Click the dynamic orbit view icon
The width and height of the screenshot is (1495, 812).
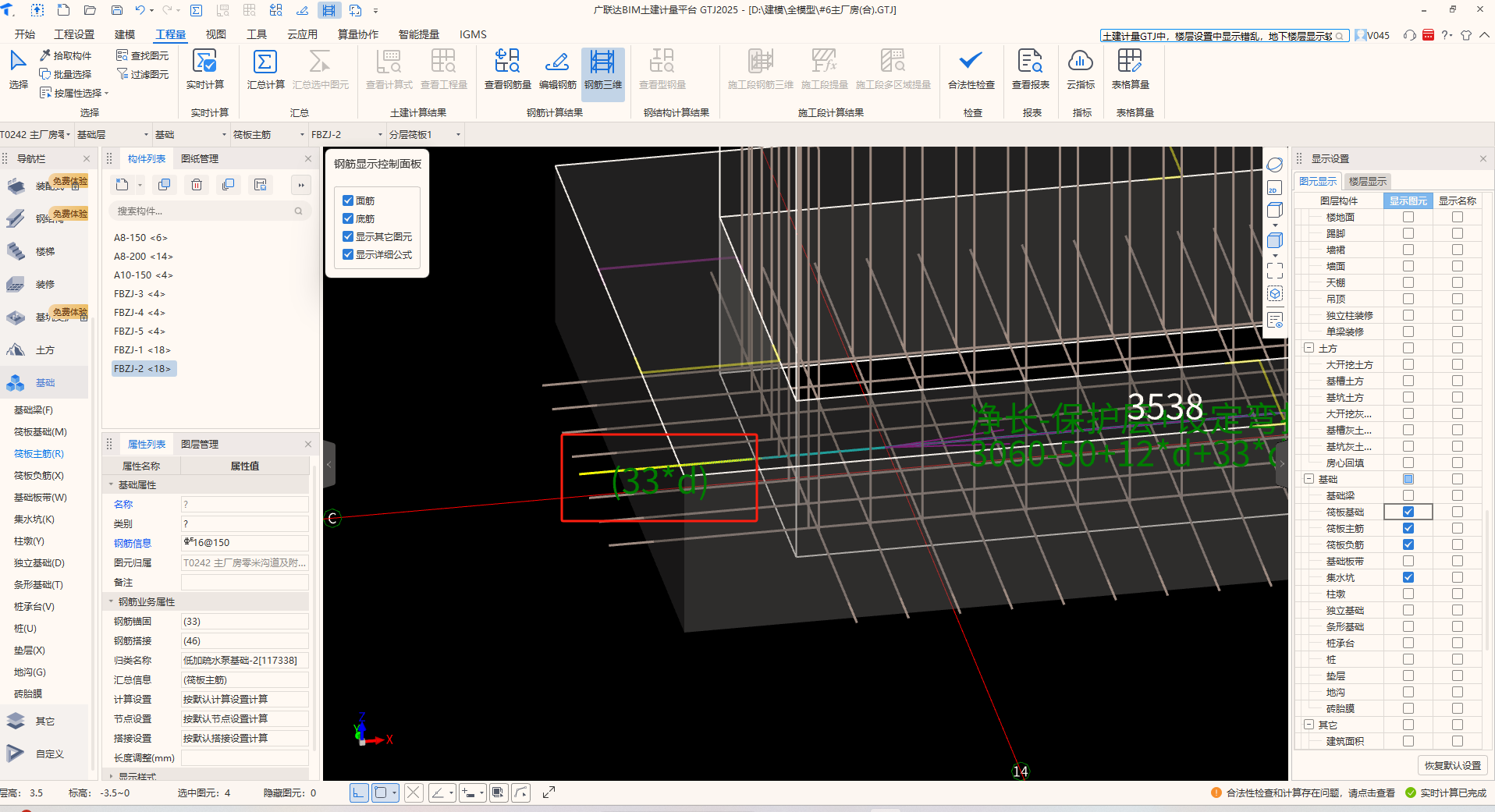tap(1275, 165)
